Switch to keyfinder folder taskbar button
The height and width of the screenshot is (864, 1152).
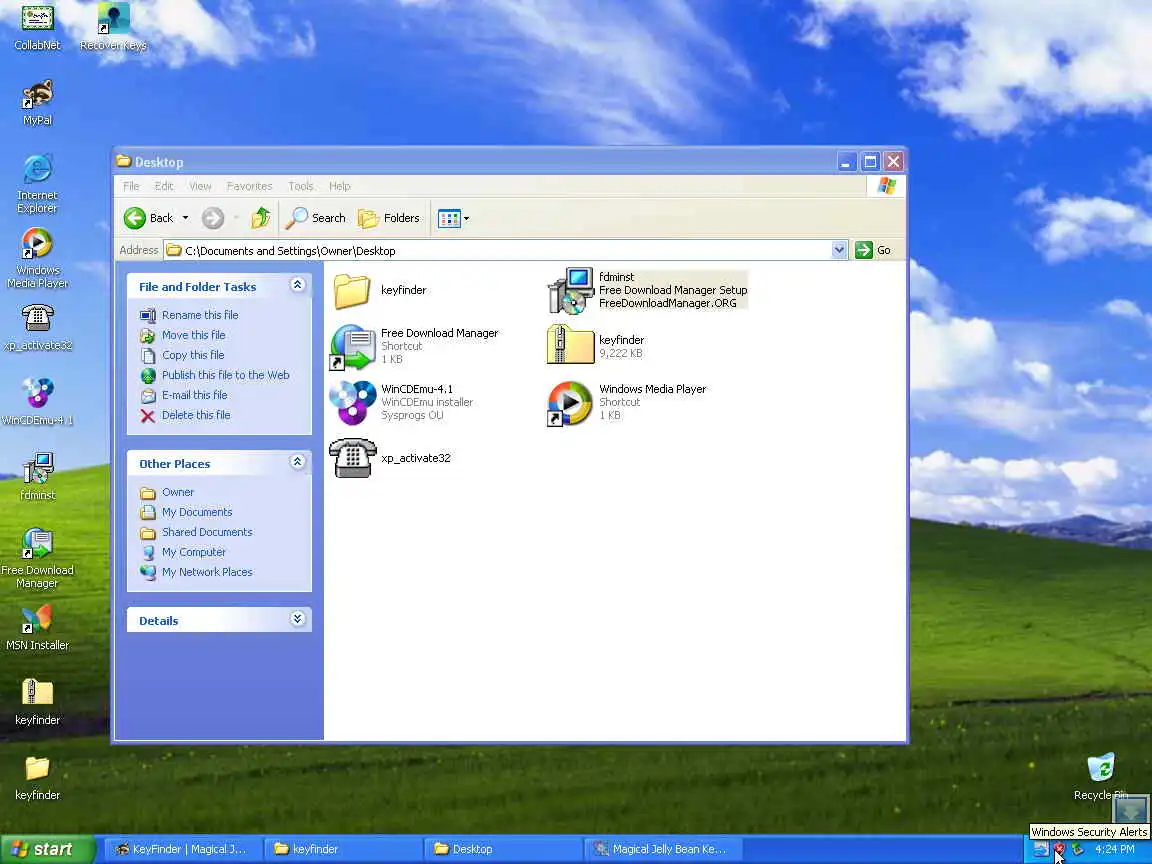(x=342, y=849)
